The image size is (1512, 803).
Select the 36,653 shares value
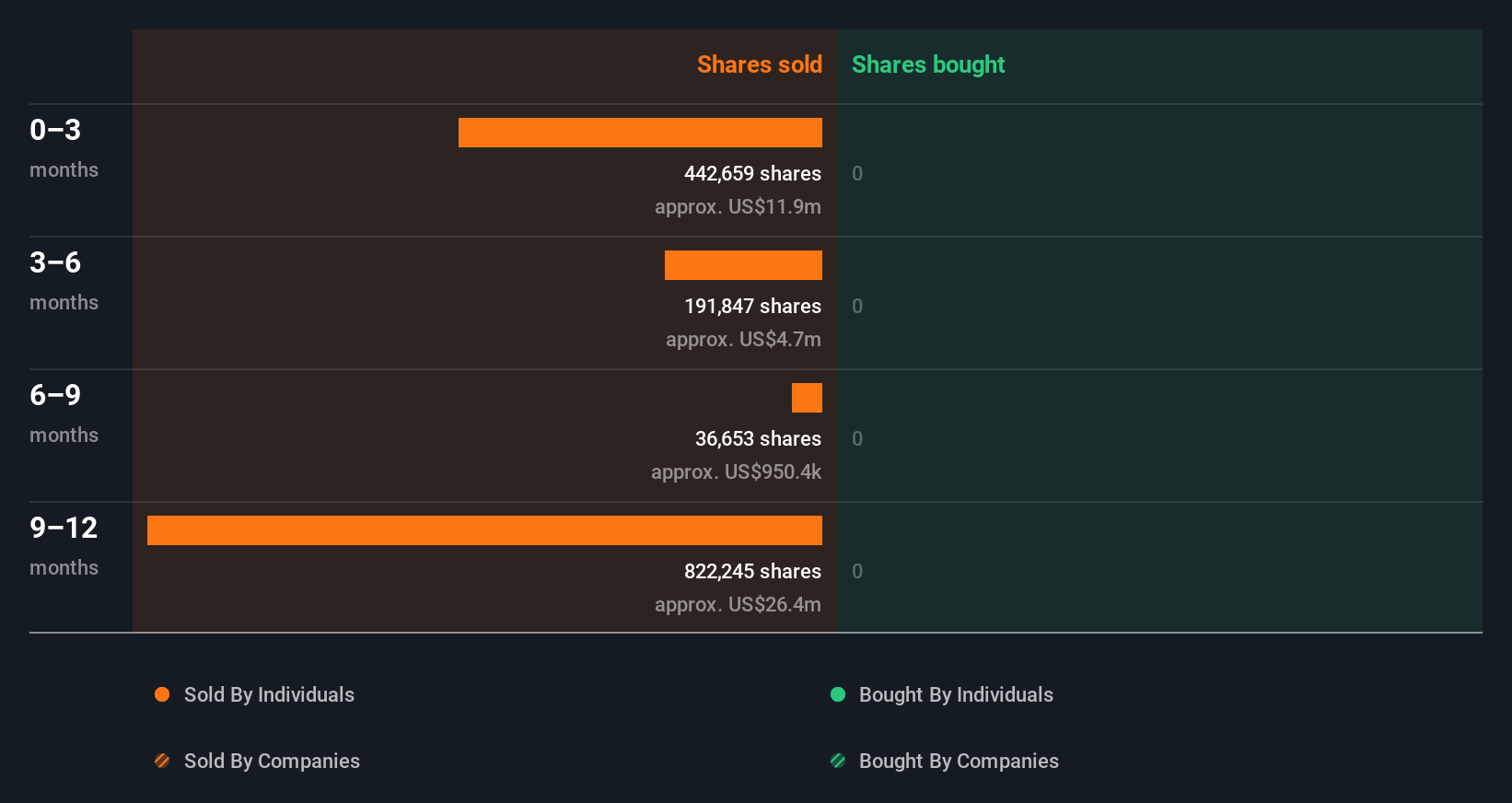point(758,438)
